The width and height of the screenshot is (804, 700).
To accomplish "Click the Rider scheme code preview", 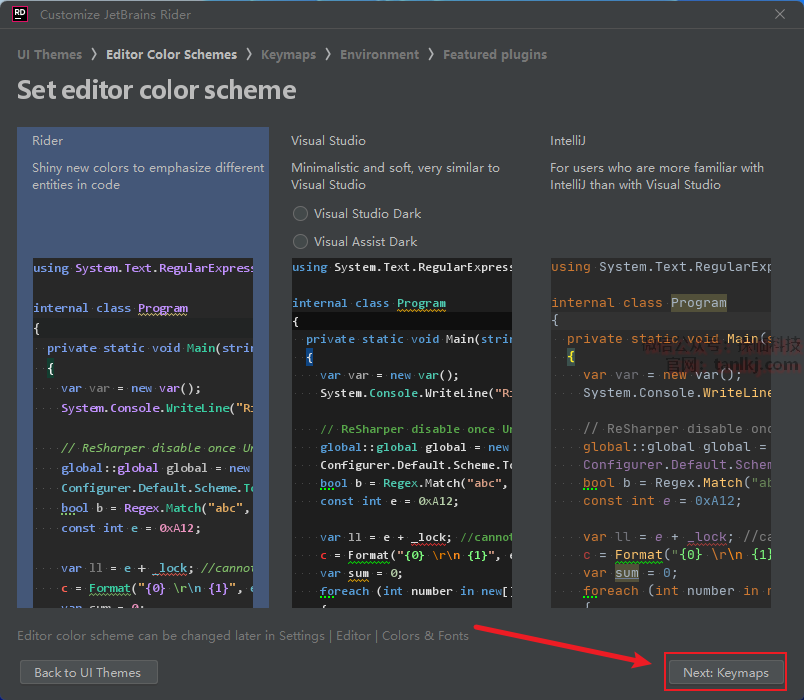I will pyautogui.click(x=143, y=432).
